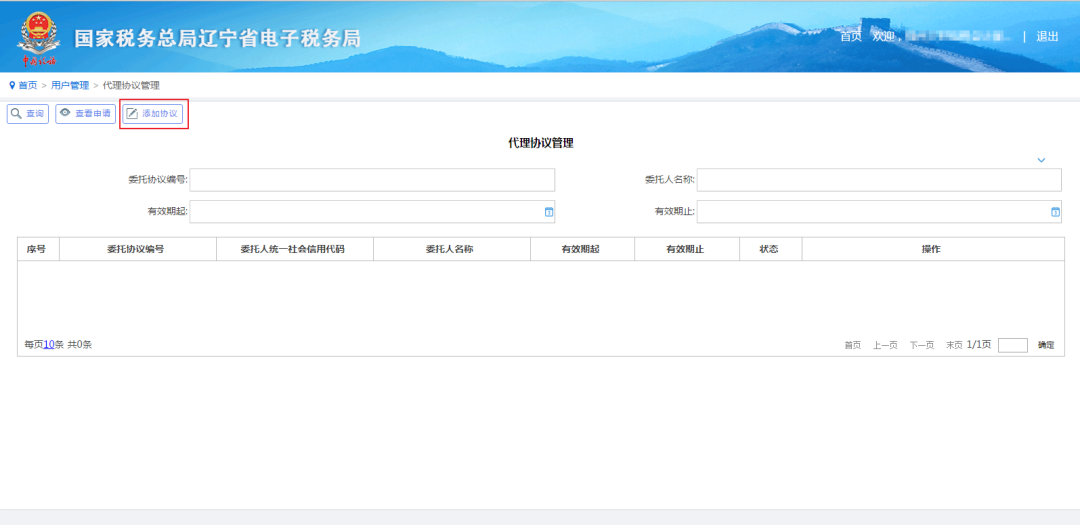Click the 查看申请 button
The height and width of the screenshot is (525, 1080).
[x=85, y=114]
